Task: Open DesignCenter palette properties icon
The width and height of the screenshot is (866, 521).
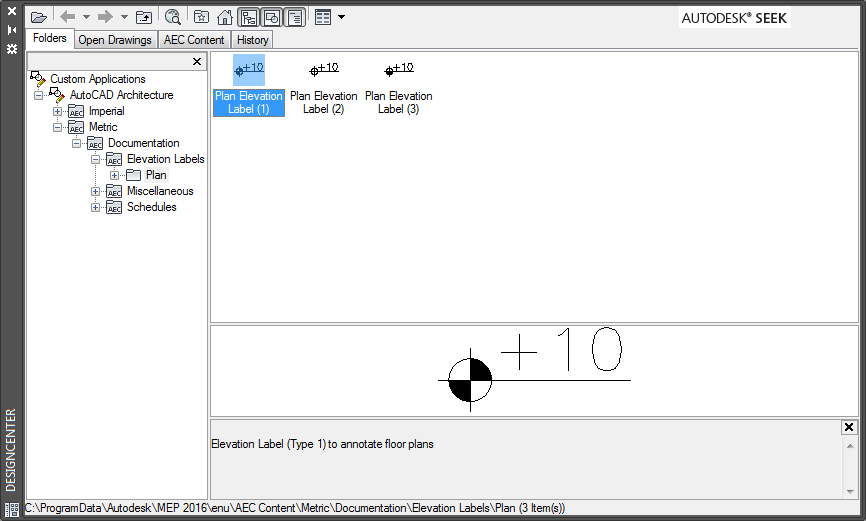Action: pos(12,49)
